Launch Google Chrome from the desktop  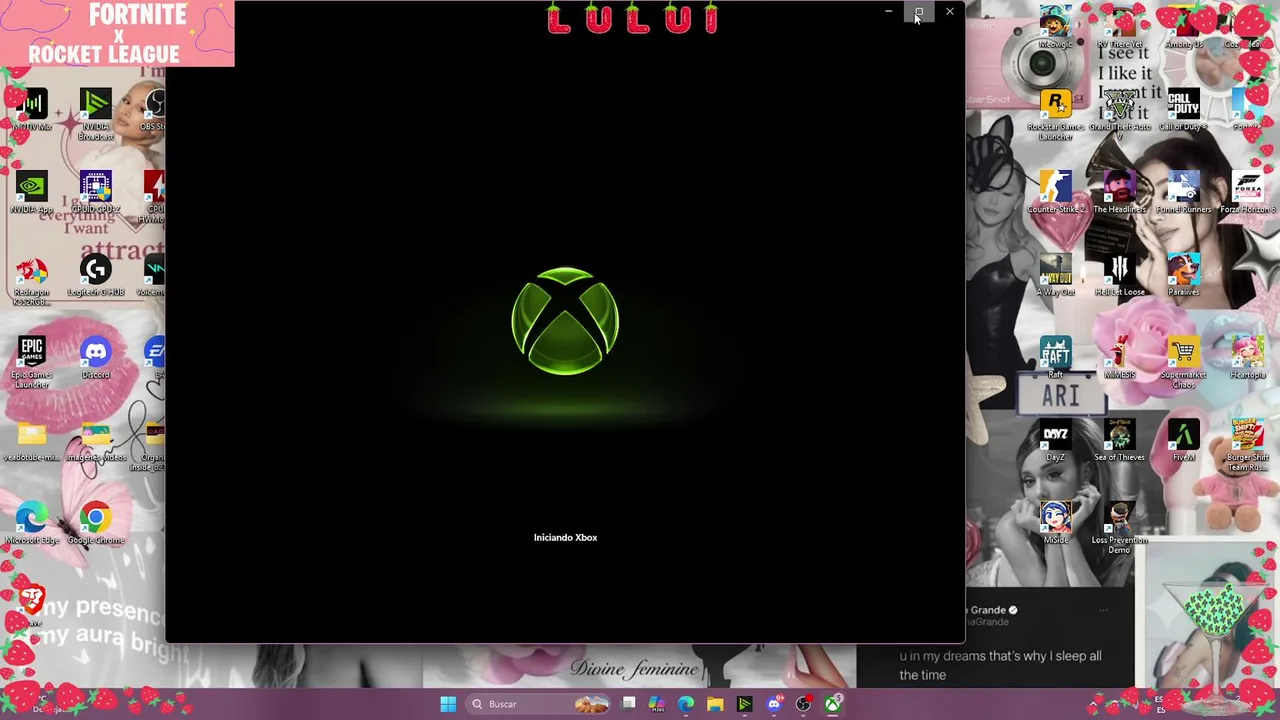(96, 524)
